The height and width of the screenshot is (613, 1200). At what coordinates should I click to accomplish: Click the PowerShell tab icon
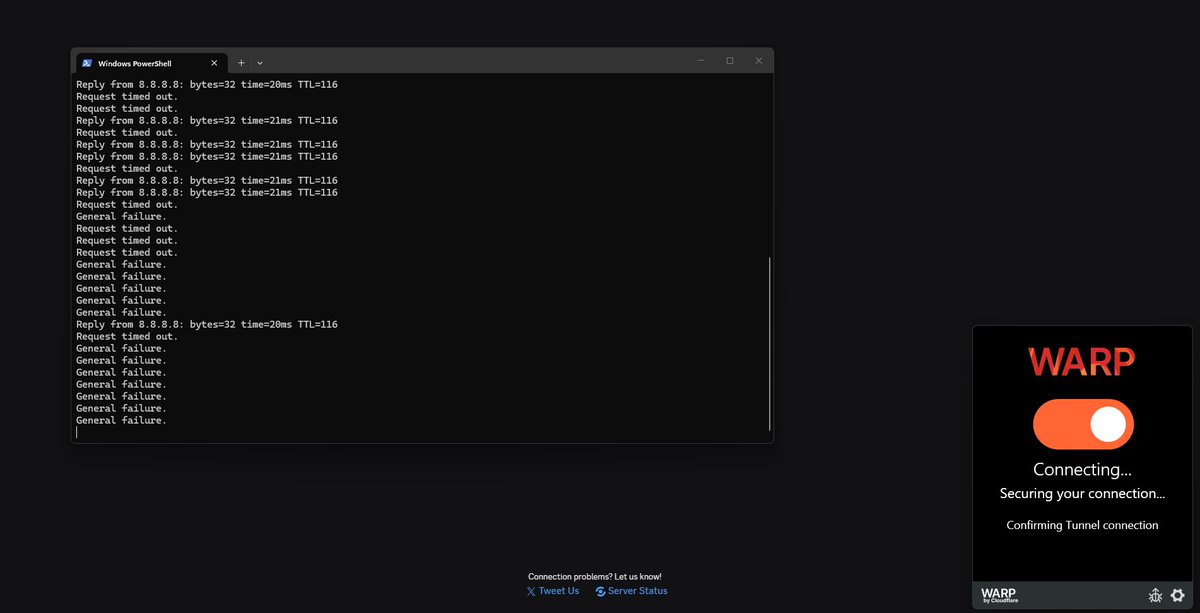(88, 63)
